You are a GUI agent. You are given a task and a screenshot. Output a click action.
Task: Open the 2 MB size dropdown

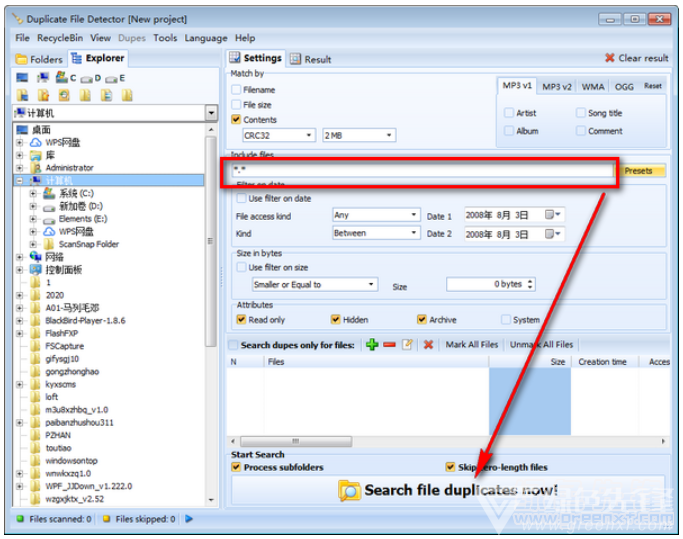pyautogui.click(x=359, y=135)
